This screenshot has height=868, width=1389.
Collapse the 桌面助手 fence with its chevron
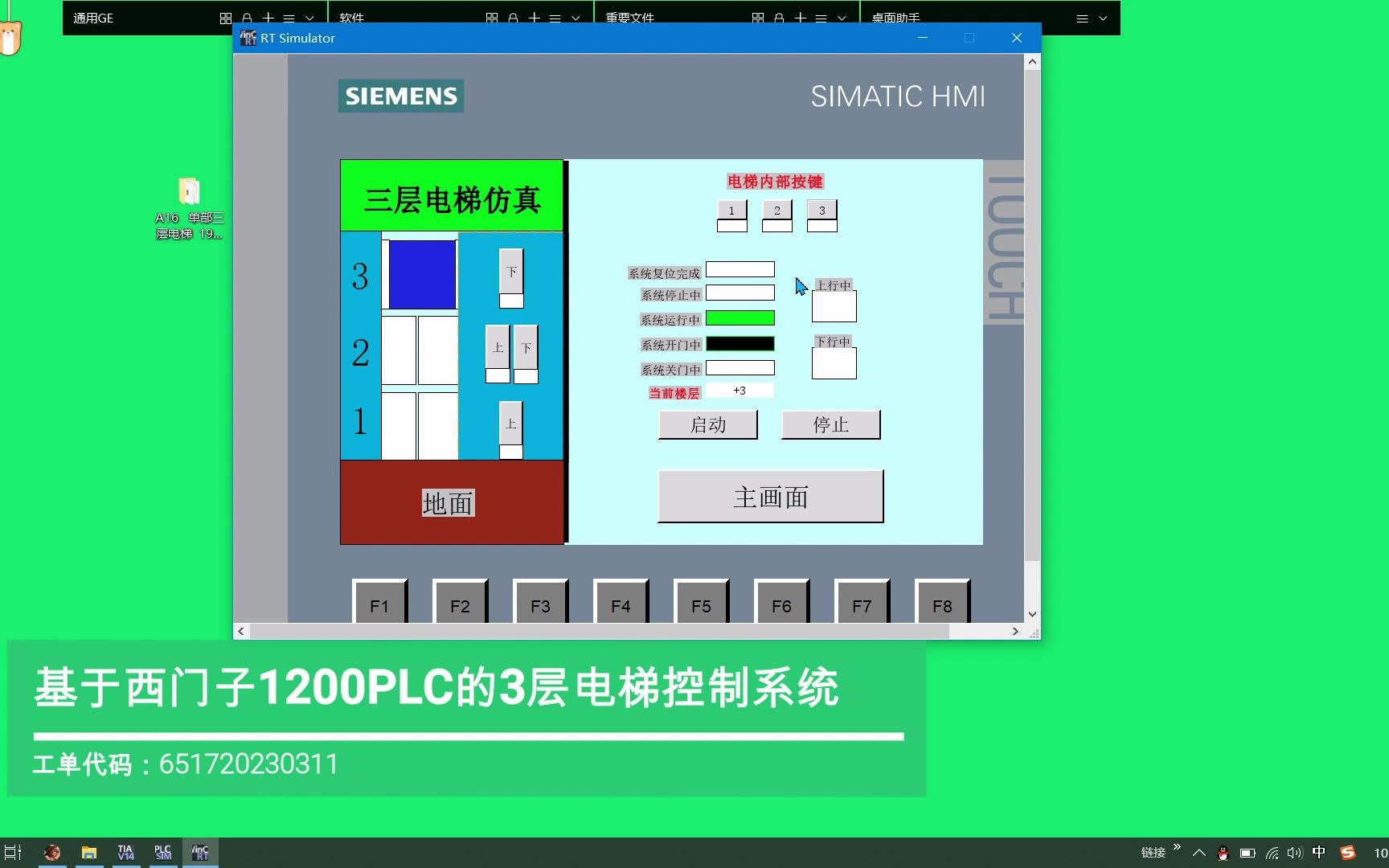click(1104, 17)
